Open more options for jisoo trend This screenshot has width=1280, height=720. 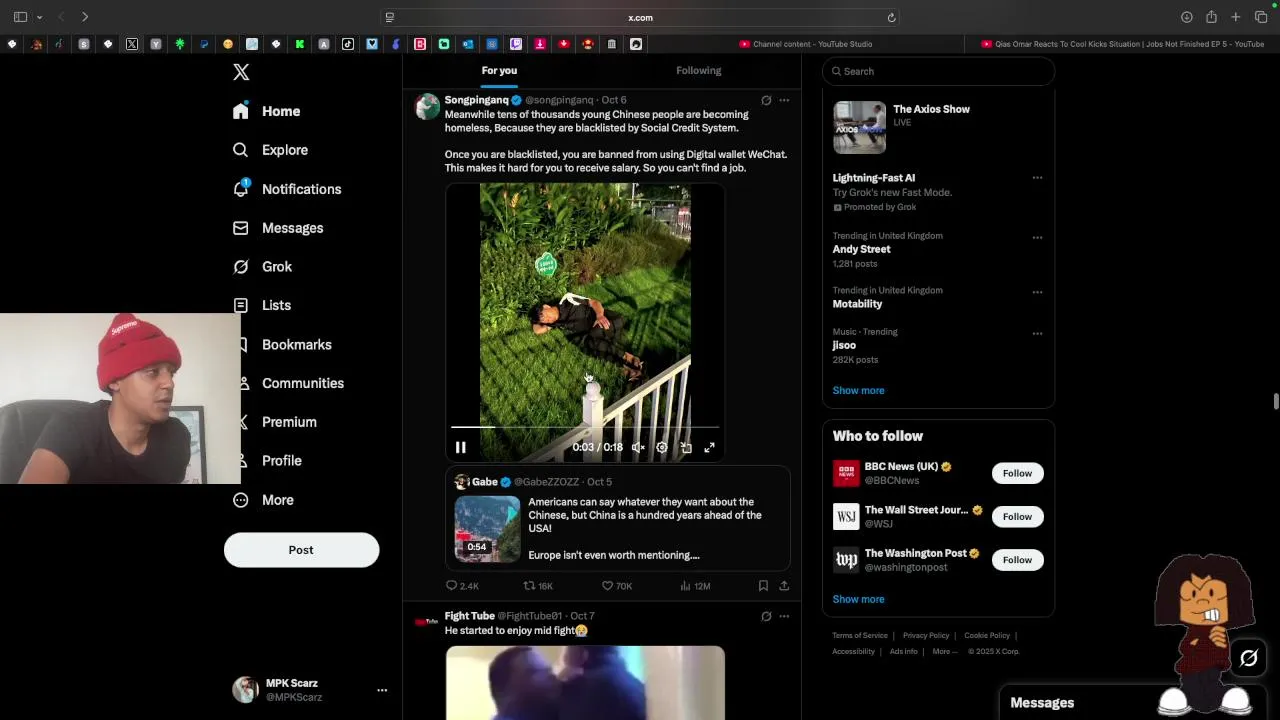point(1037,333)
